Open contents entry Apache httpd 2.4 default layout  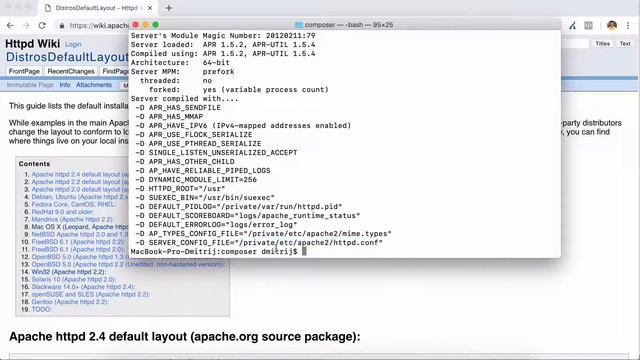click(80, 174)
